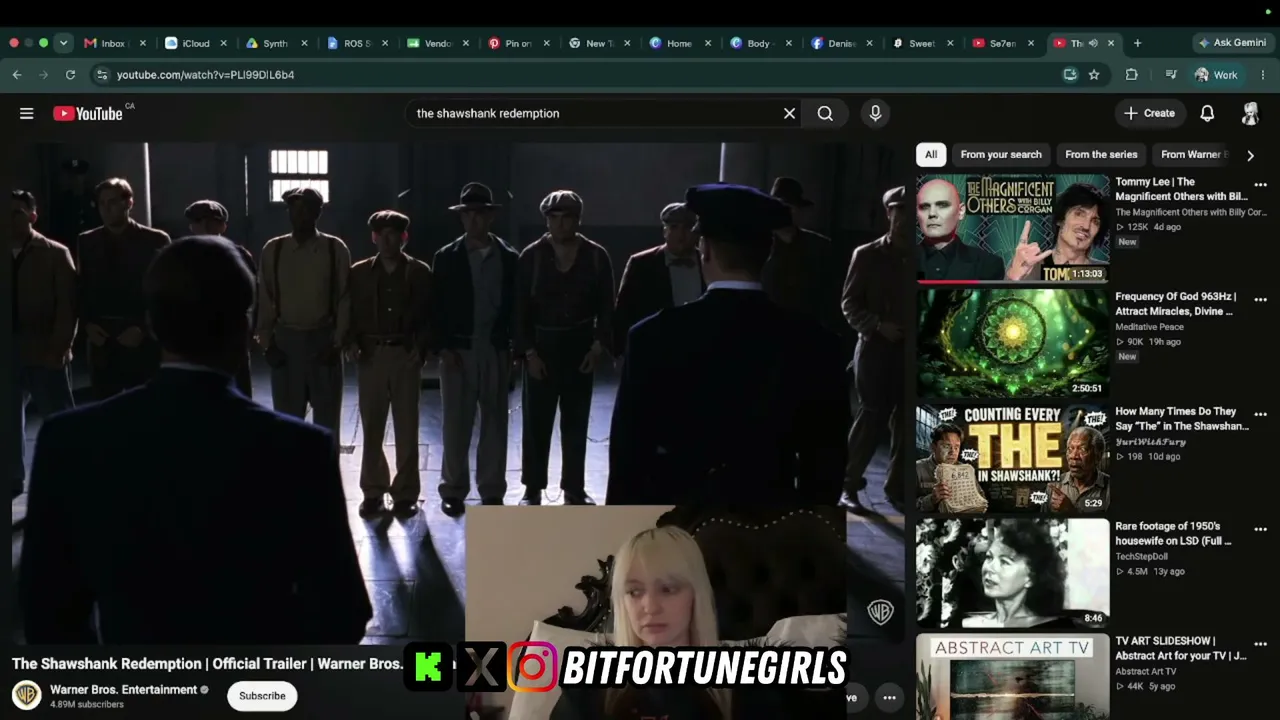Image resolution: width=1280 pixels, height=720 pixels.
Task: Open the media controls icon in toolbar
Action: (1171, 75)
